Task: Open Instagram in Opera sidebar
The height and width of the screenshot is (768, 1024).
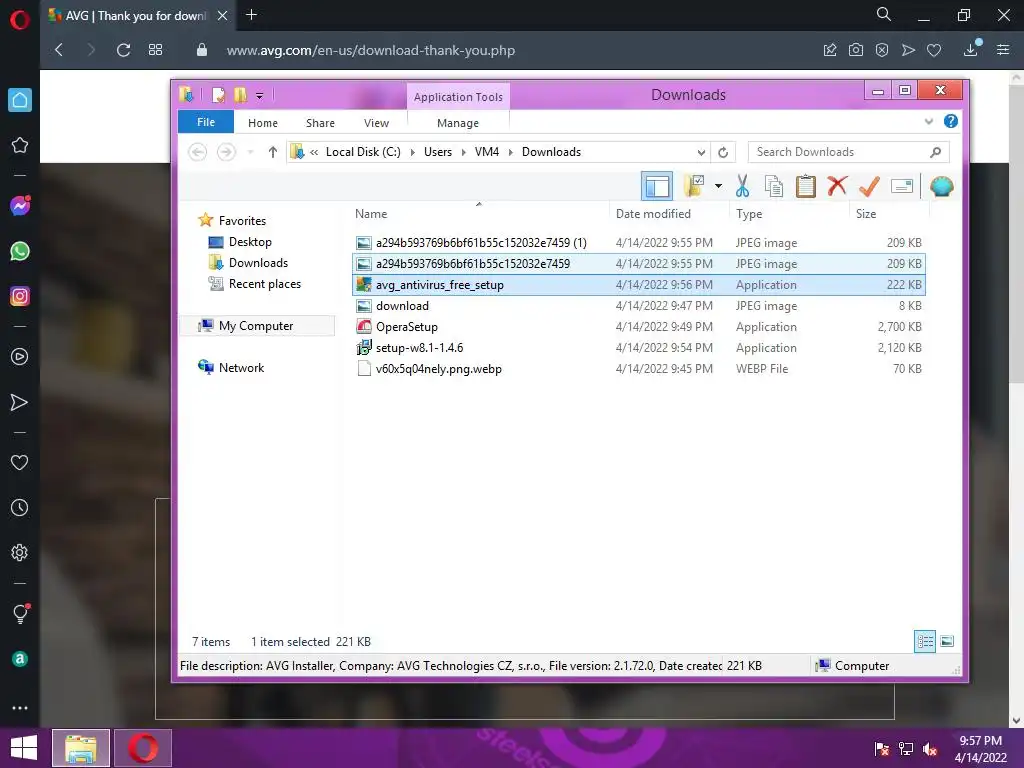Action: coord(20,296)
